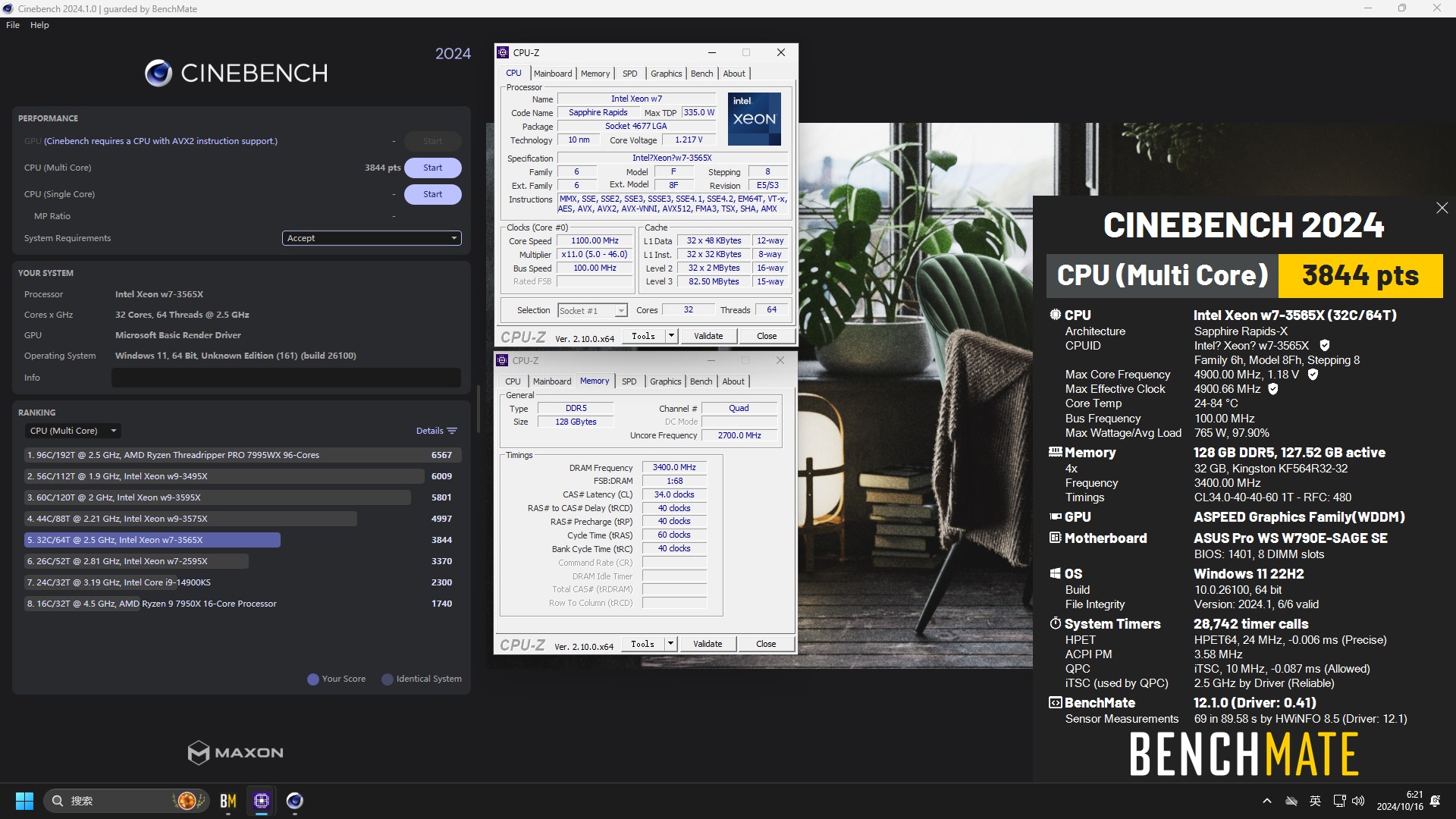Click the Maxon logo
This screenshot has height=819, width=1456.
pos(236,752)
